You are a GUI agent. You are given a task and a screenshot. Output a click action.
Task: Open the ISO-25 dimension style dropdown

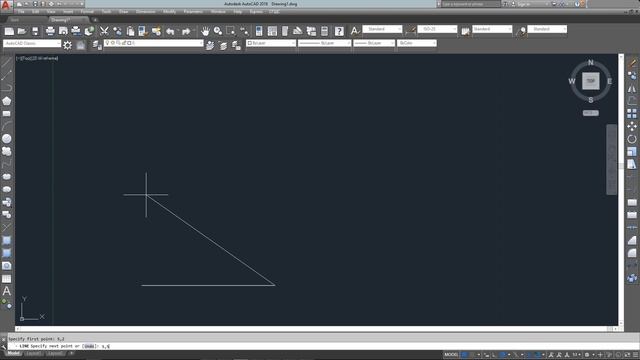coord(437,29)
